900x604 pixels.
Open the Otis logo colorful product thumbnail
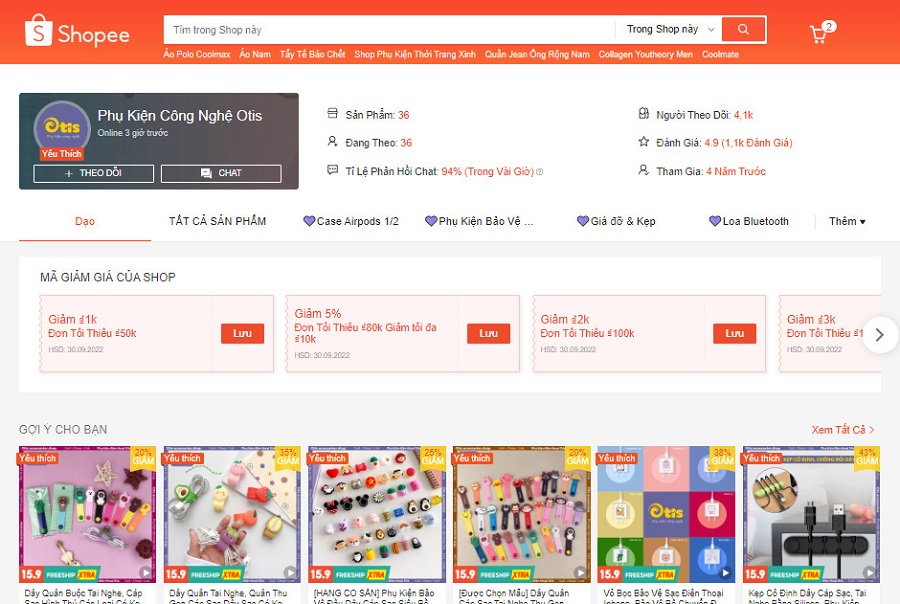[x=666, y=514]
